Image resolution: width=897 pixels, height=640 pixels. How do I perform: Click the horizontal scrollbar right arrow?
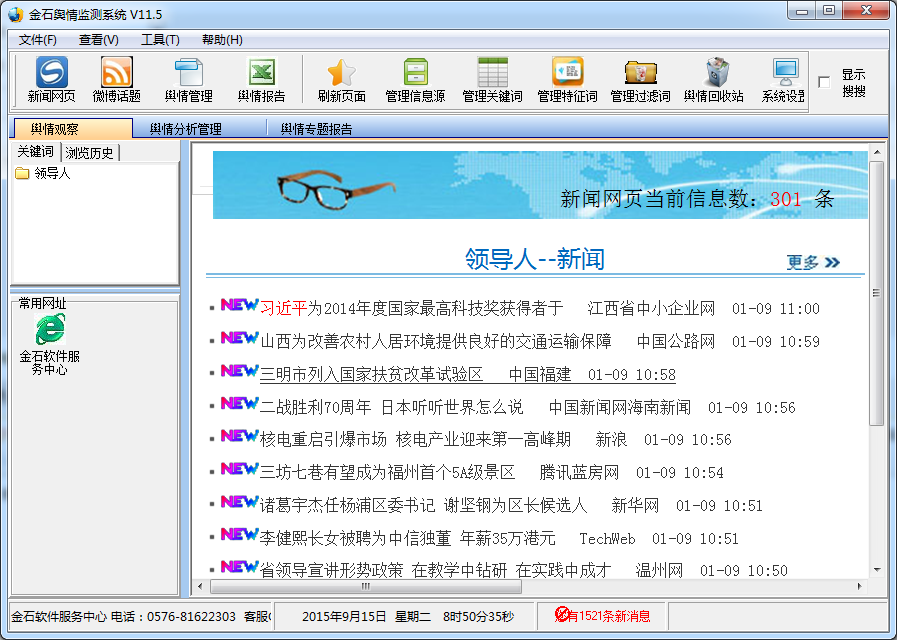pyautogui.click(x=861, y=587)
